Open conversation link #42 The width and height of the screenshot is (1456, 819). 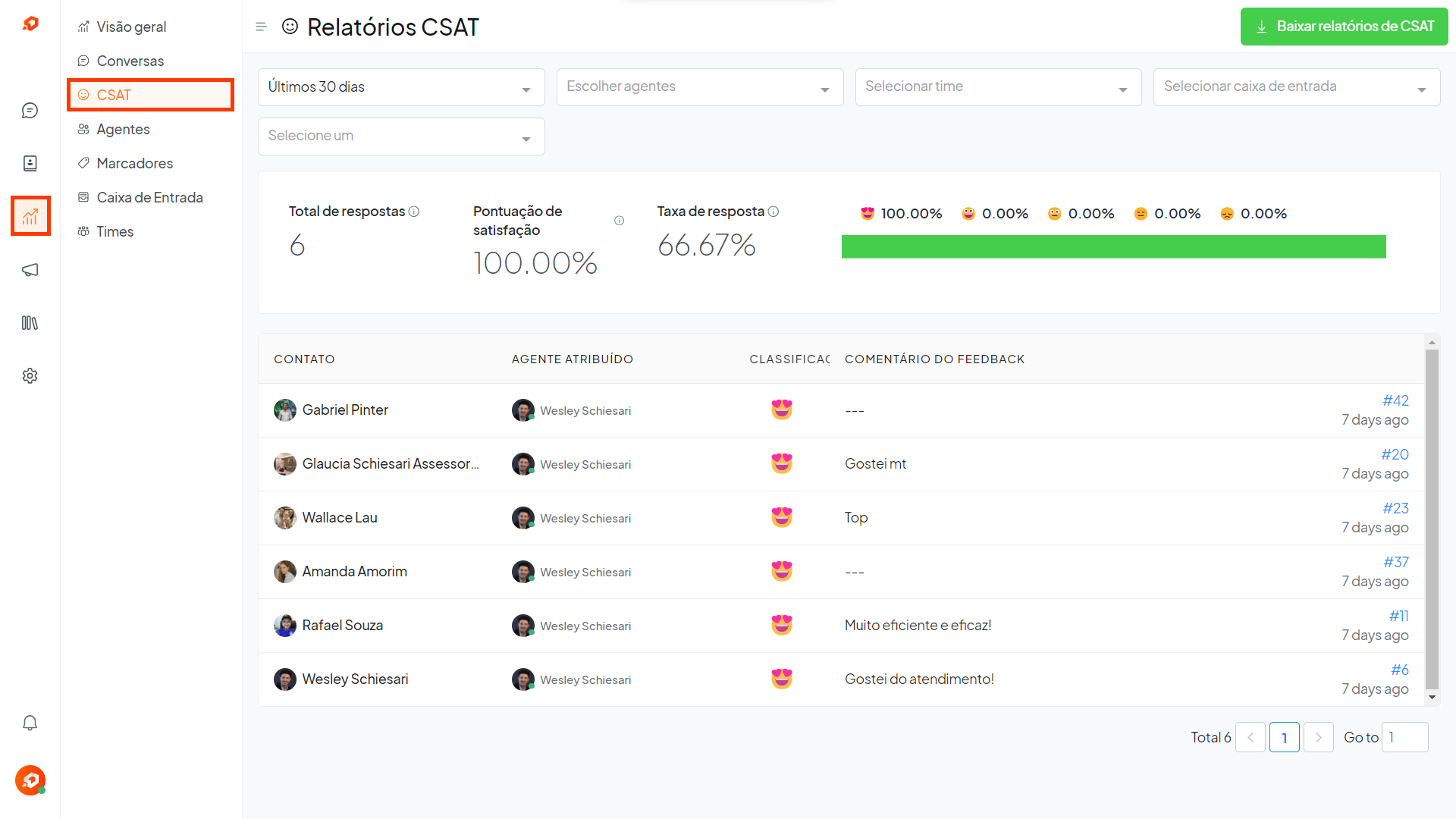point(1395,400)
